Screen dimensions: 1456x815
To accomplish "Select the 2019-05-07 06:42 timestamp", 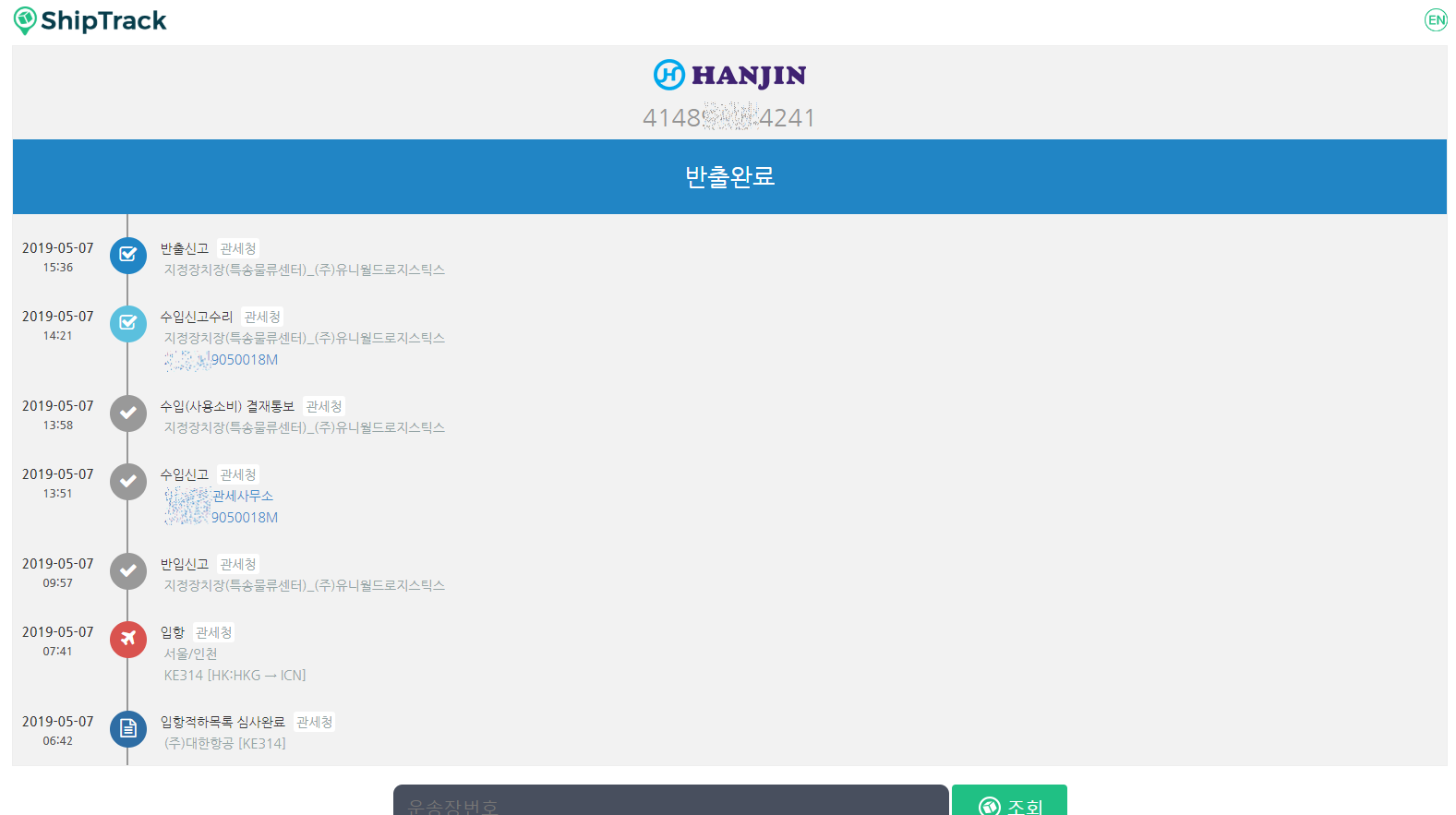I will (x=58, y=730).
